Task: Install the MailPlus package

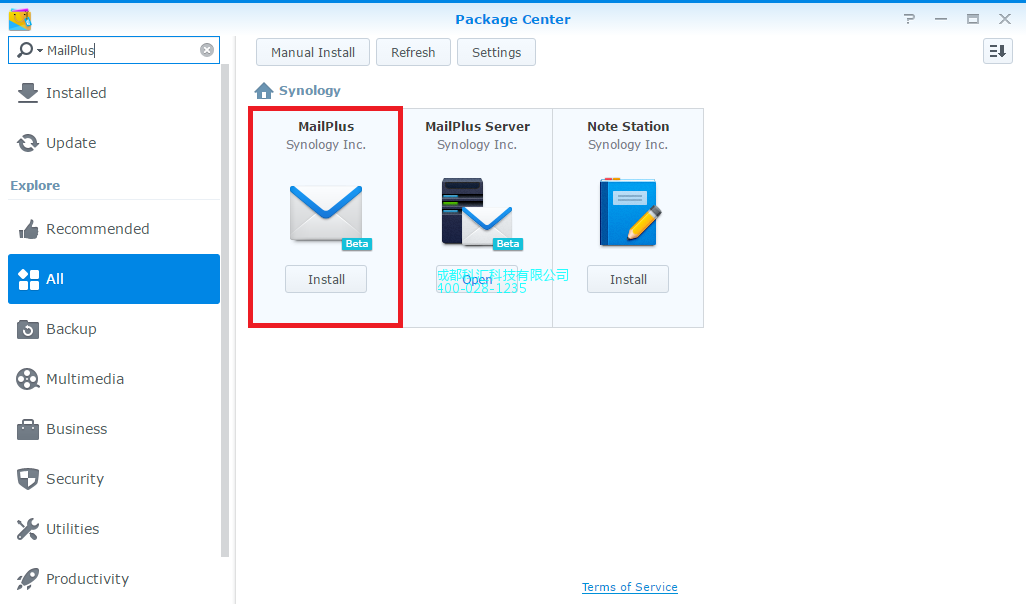Action: pos(326,279)
